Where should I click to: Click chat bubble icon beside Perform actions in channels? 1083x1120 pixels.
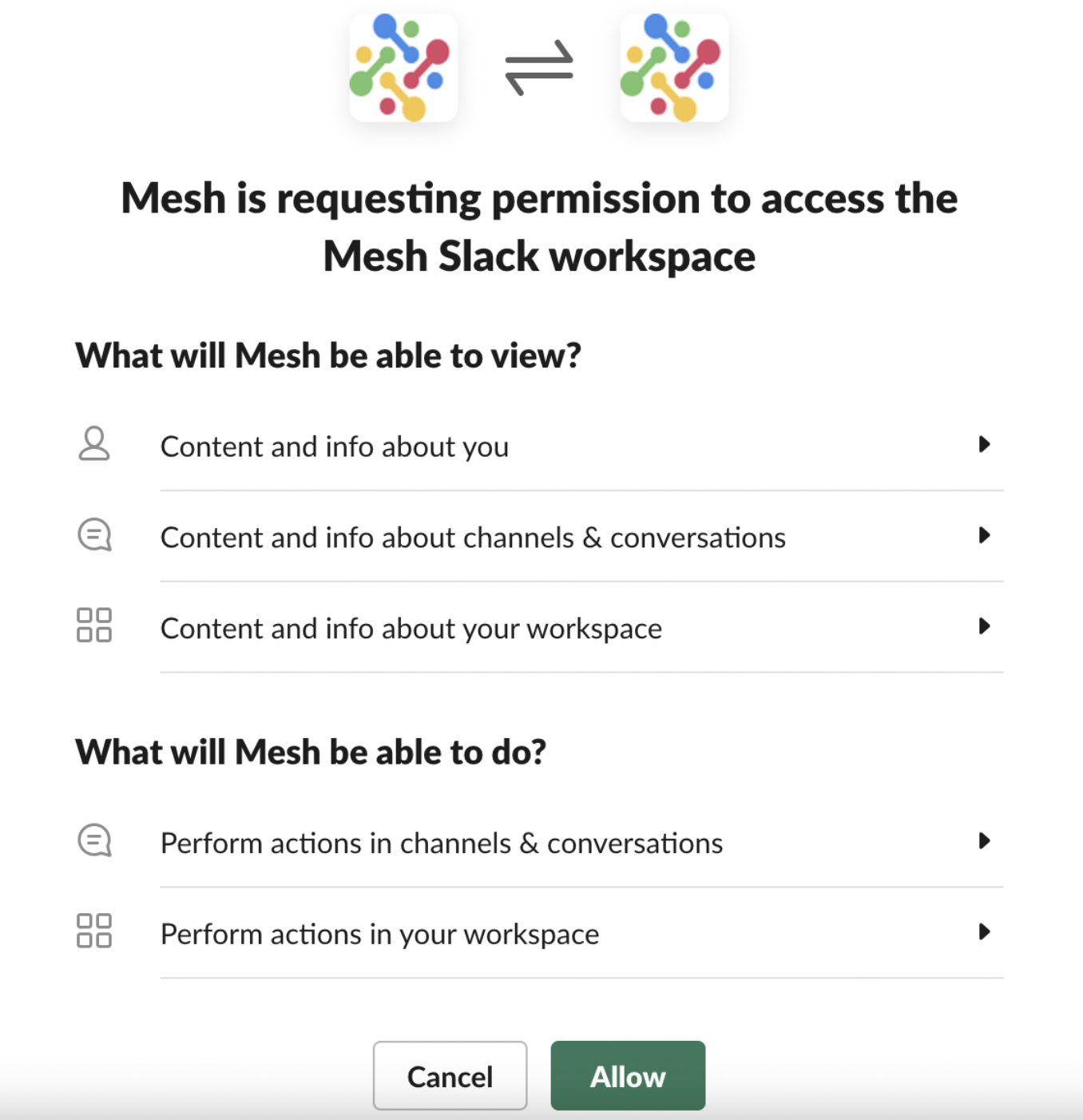click(x=94, y=840)
